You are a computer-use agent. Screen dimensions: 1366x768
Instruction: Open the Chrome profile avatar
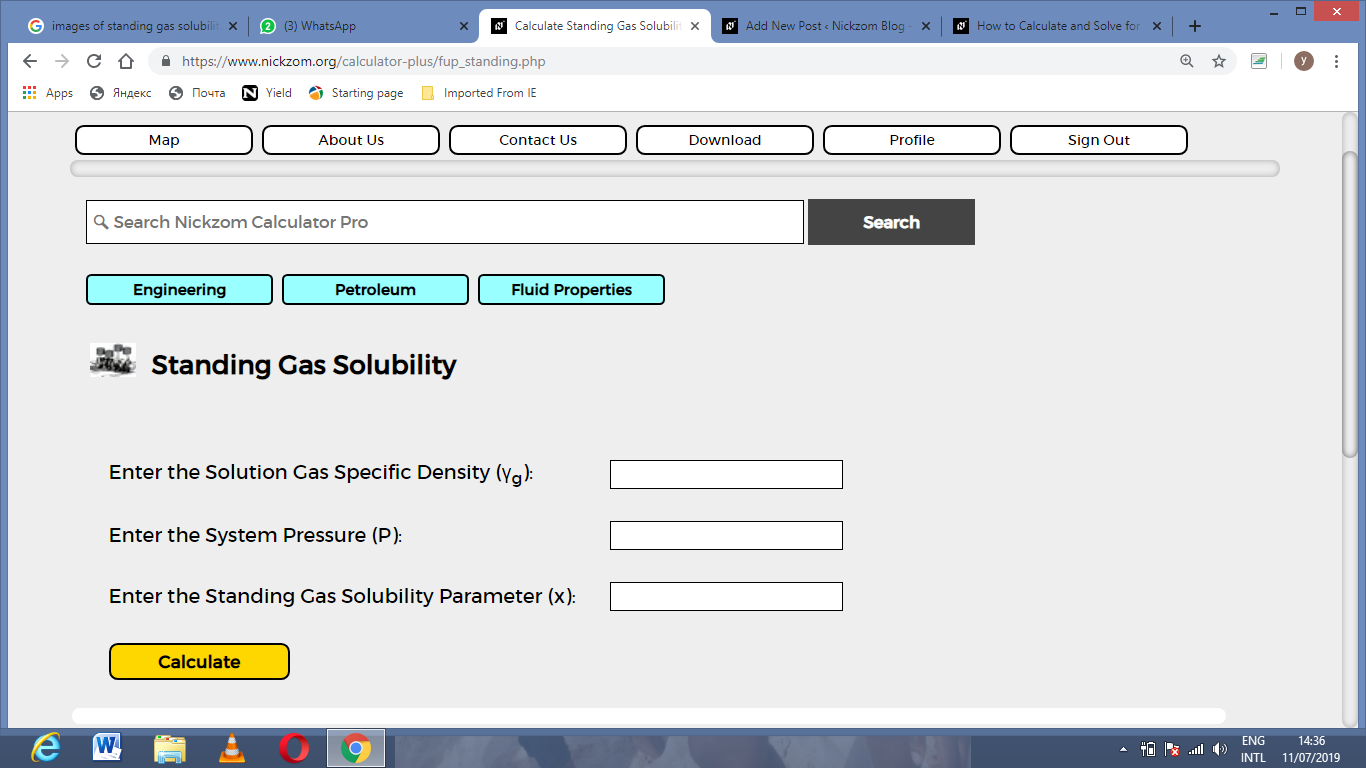tap(1304, 61)
